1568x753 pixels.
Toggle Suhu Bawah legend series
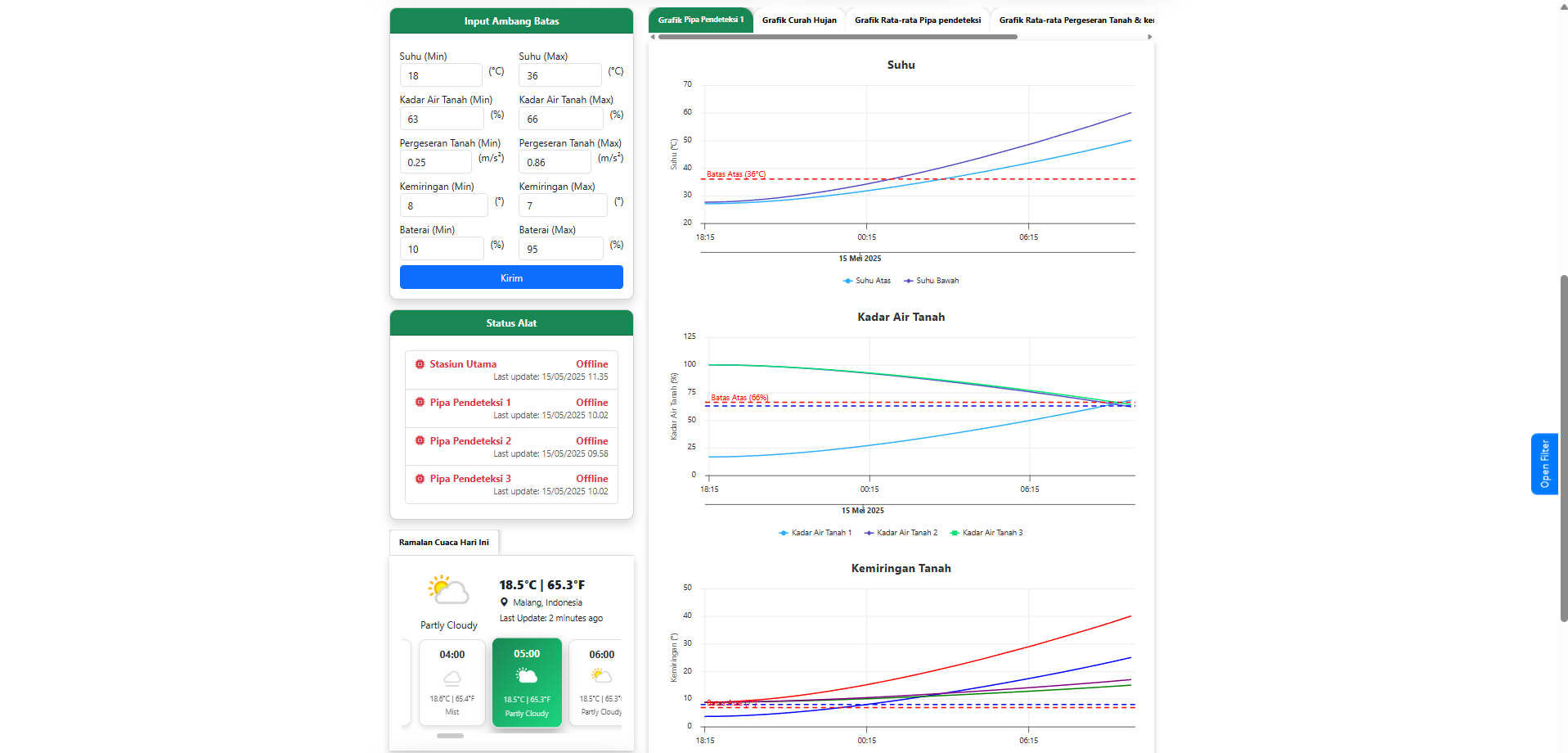(x=932, y=281)
